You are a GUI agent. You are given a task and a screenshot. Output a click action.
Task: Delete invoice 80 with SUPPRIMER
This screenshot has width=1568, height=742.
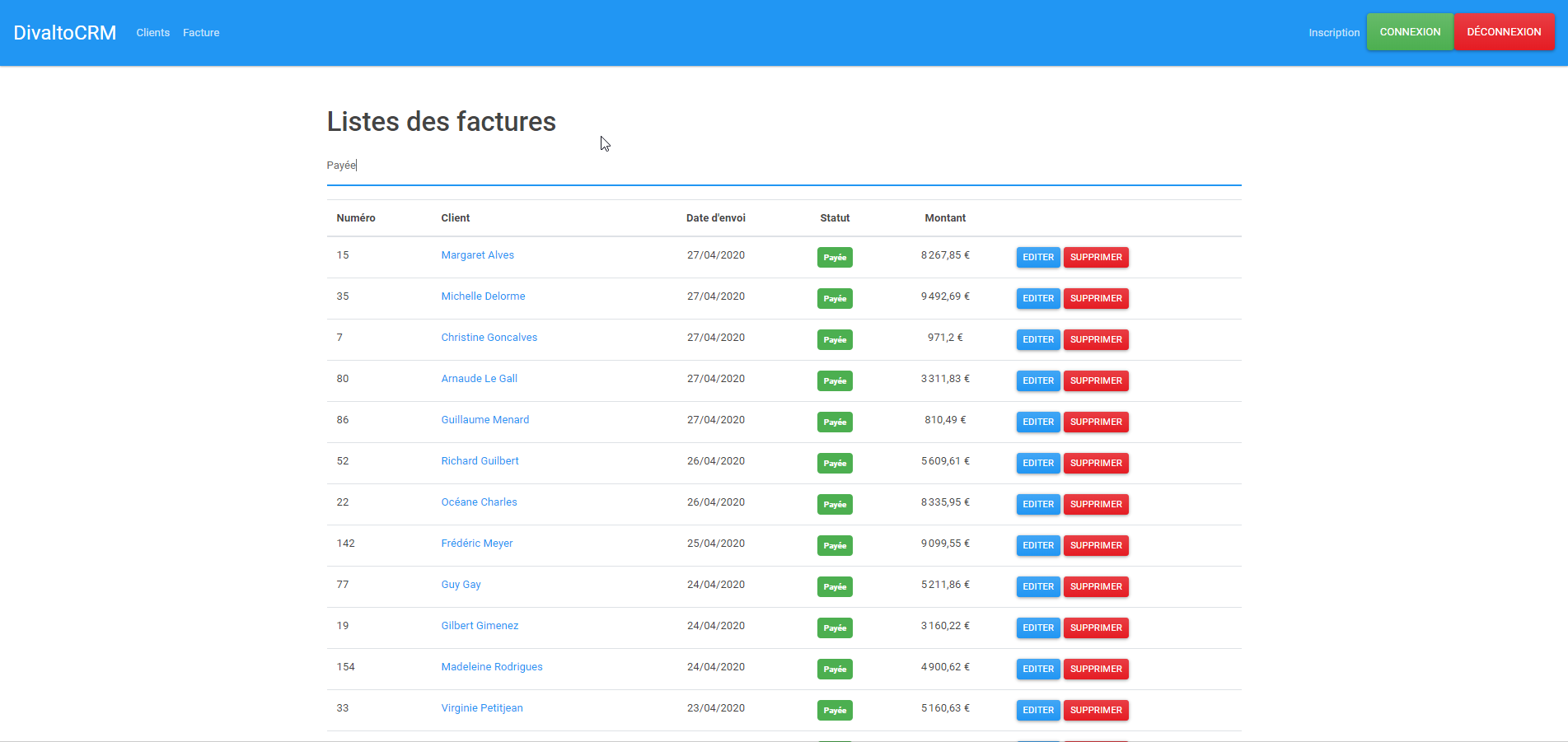point(1096,380)
